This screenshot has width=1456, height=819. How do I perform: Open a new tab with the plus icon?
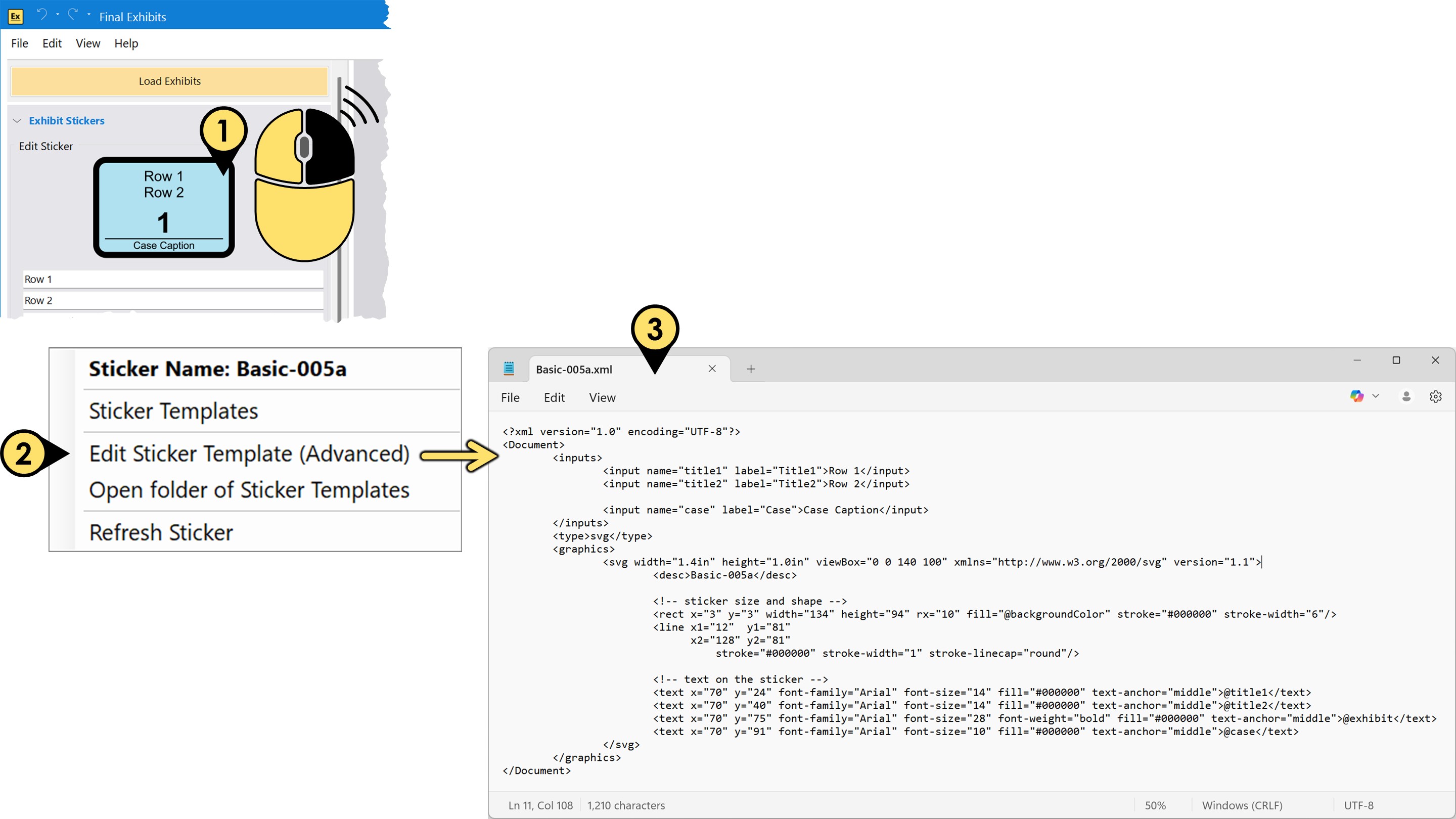(751, 369)
